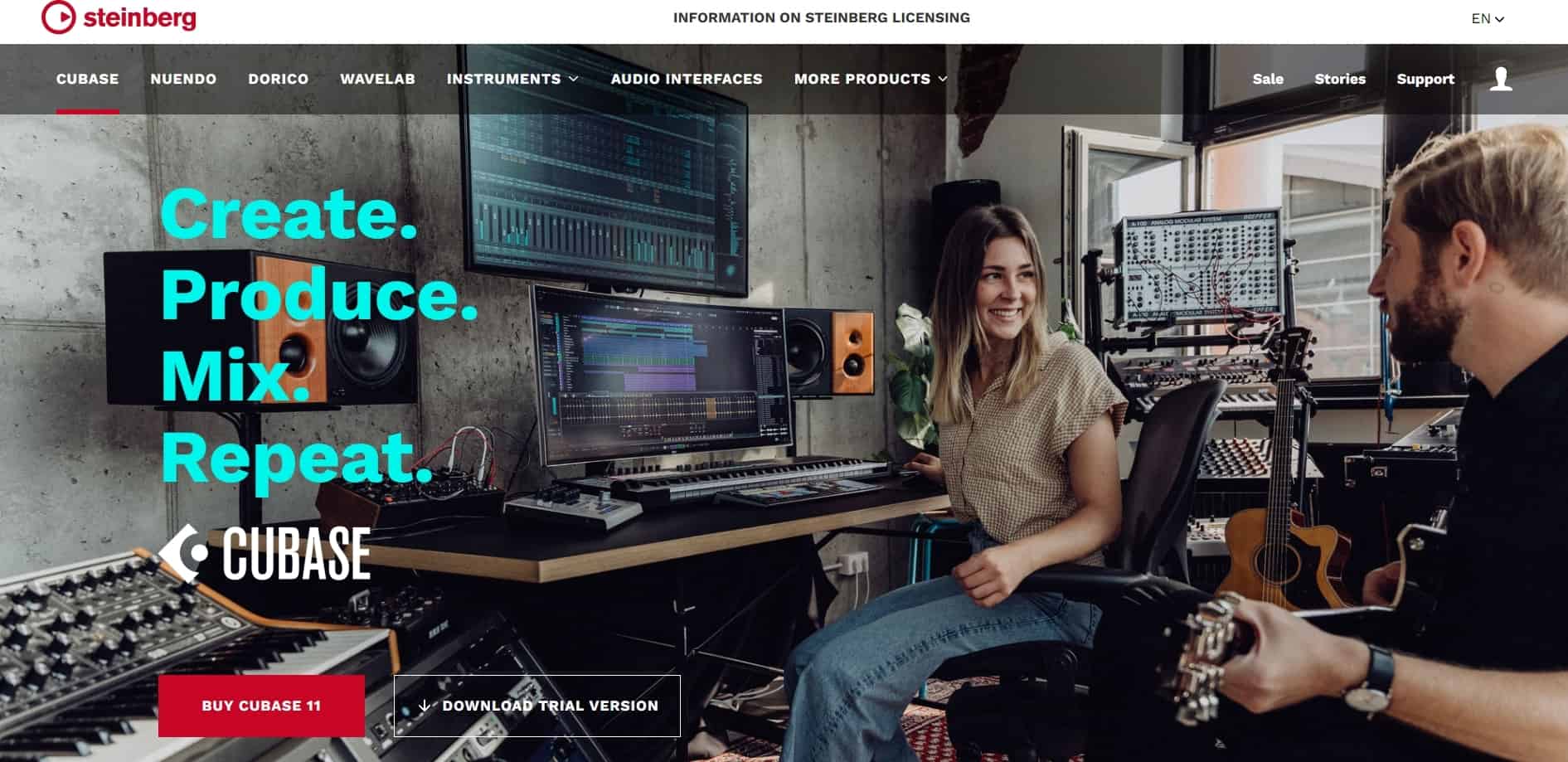This screenshot has width=1568, height=762.
Task: Click the Create. Produce. Mix. Repeat. headline
Action: click(319, 334)
